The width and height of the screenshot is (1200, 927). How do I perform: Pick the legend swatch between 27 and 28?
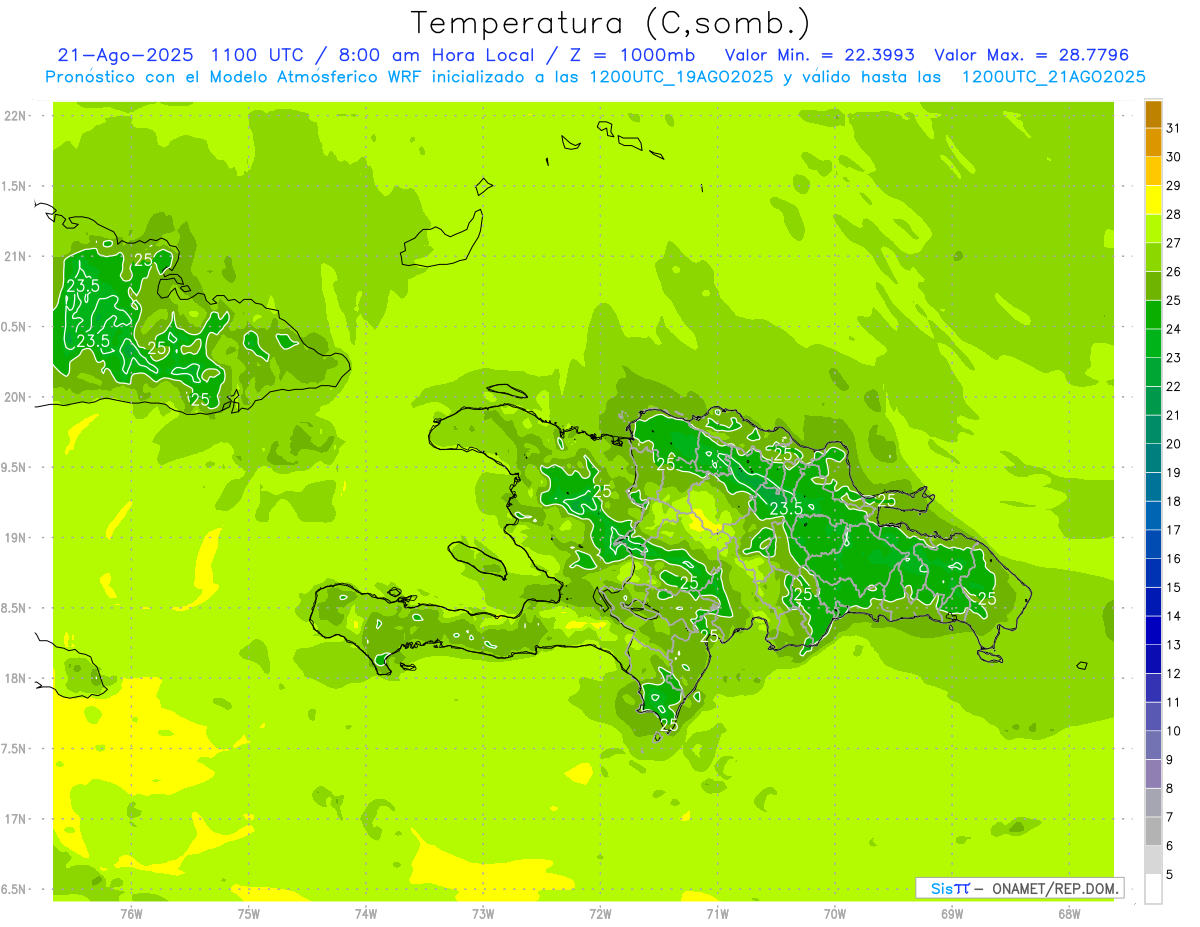pyautogui.click(x=1153, y=228)
